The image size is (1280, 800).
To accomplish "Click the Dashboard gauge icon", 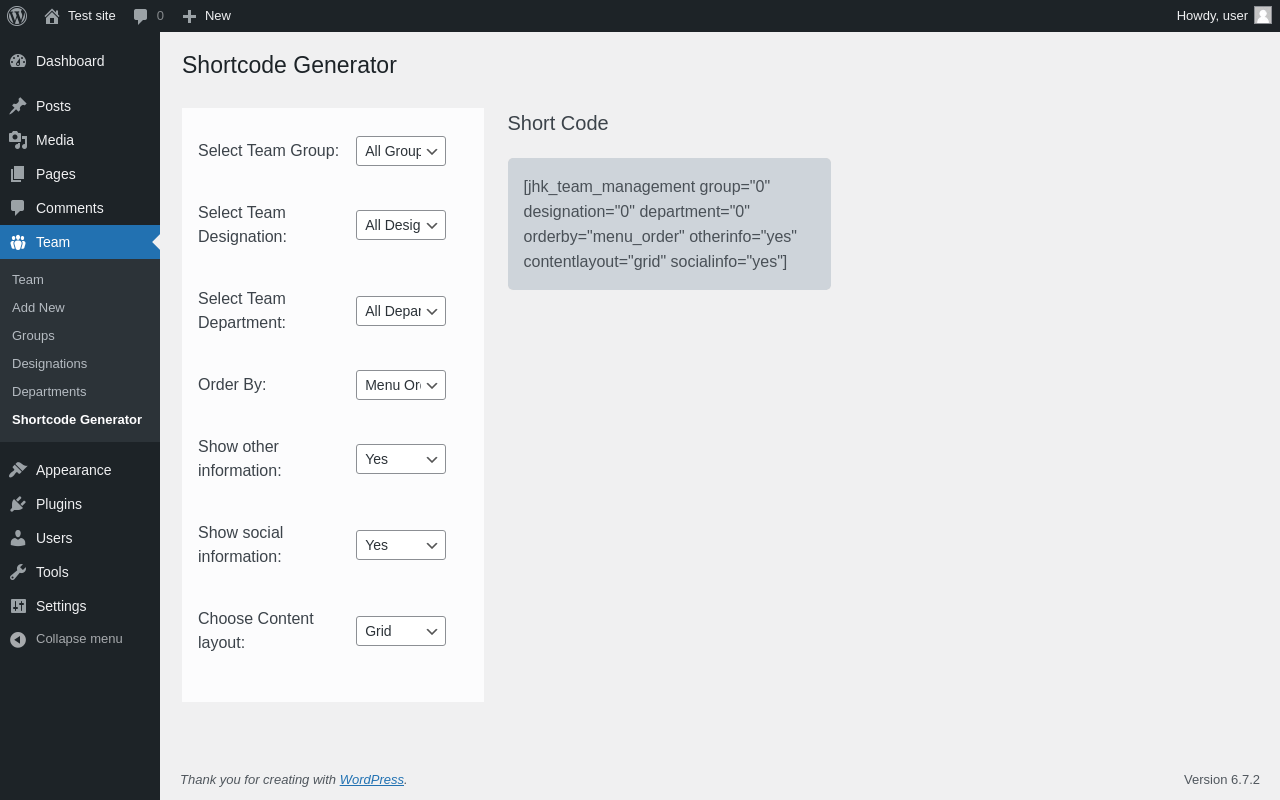I will click(18, 61).
